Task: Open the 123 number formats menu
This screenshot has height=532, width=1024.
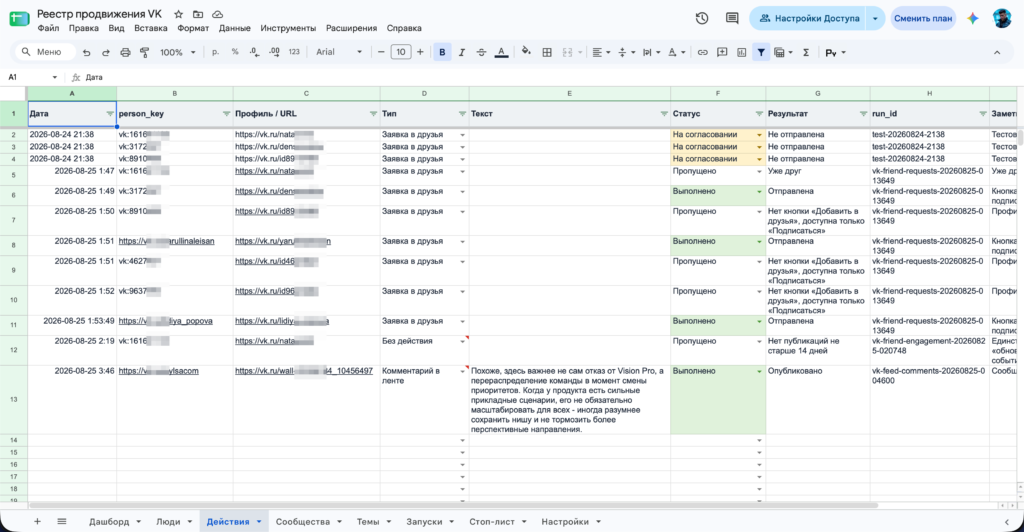Action: click(294, 52)
